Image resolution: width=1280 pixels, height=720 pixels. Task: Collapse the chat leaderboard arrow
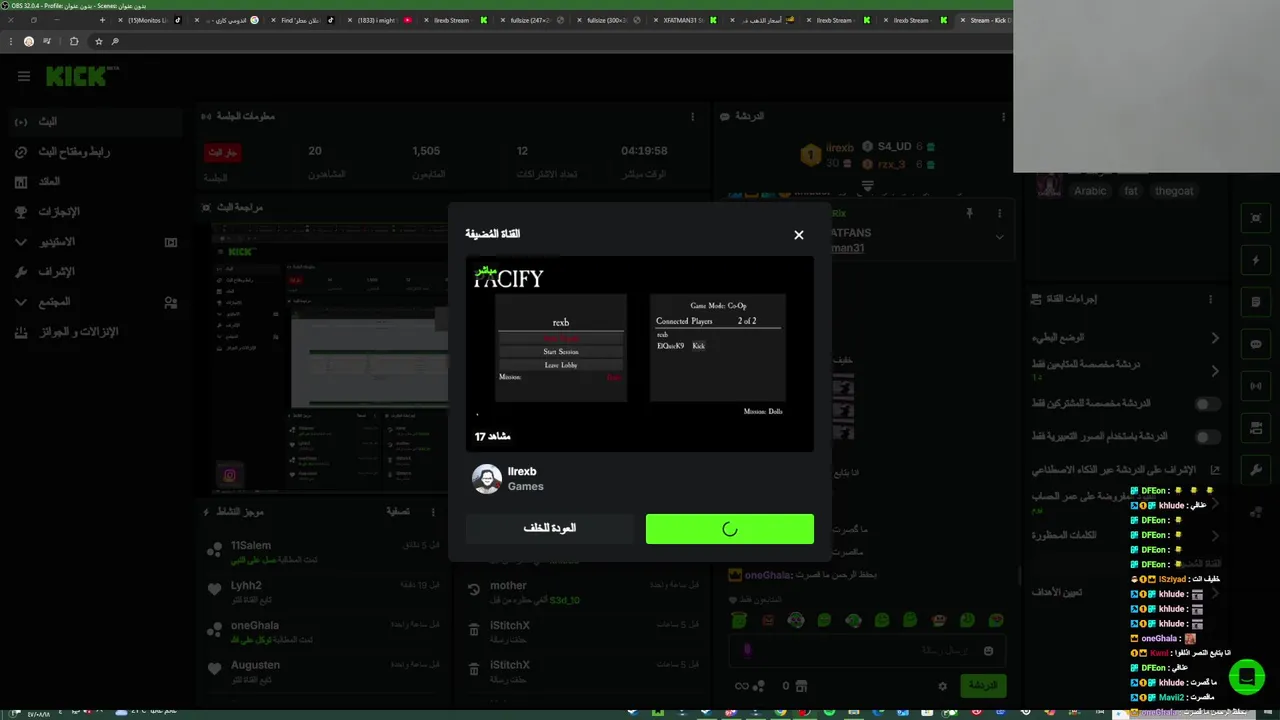tap(868, 186)
